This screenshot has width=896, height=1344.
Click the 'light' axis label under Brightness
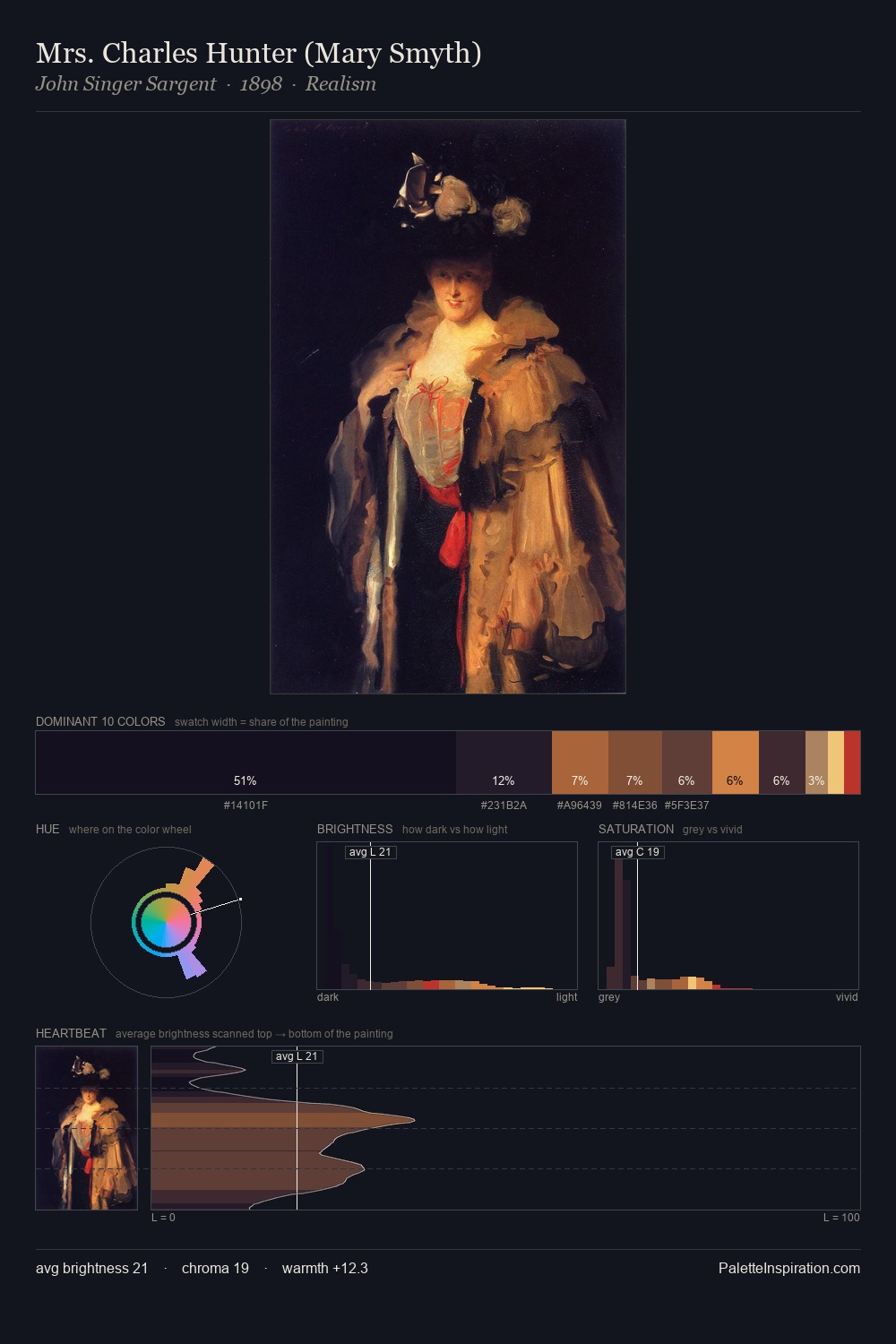(x=566, y=997)
